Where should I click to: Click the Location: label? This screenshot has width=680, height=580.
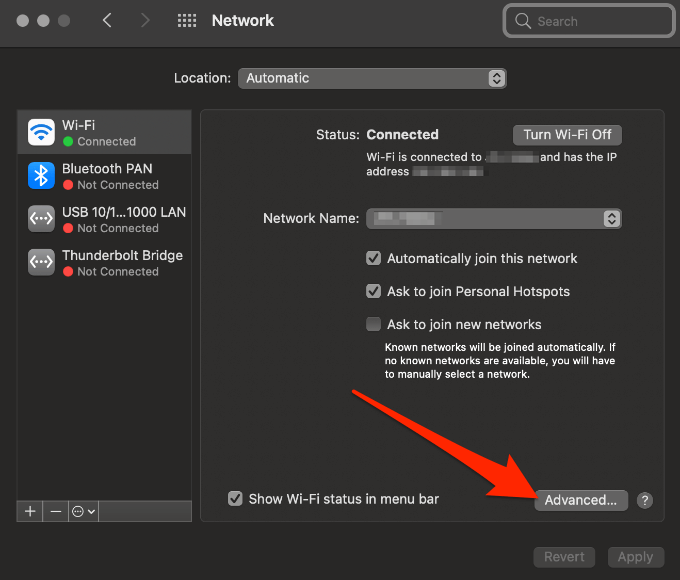tap(203, 78)
